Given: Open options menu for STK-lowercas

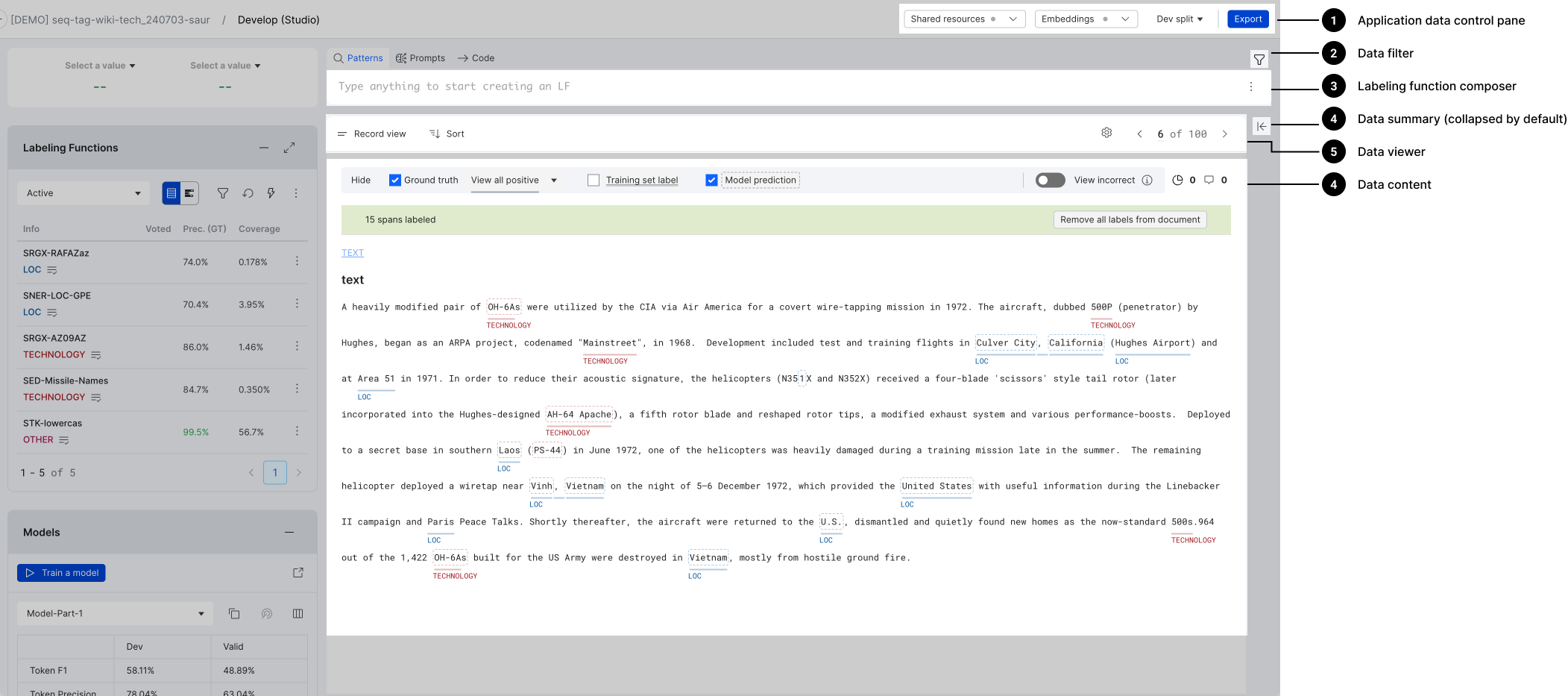Looking at the screenshot, I should tap(297, 431).
